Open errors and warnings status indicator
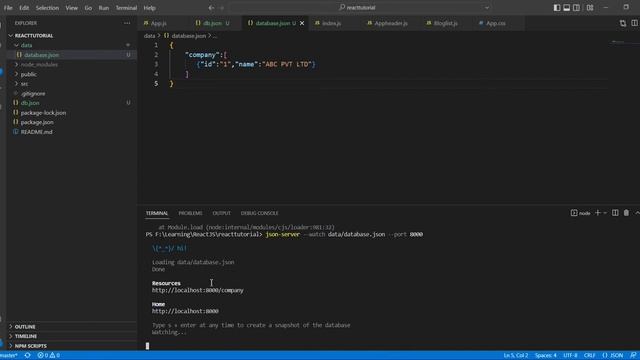640x360 pixels. point(49,356)
